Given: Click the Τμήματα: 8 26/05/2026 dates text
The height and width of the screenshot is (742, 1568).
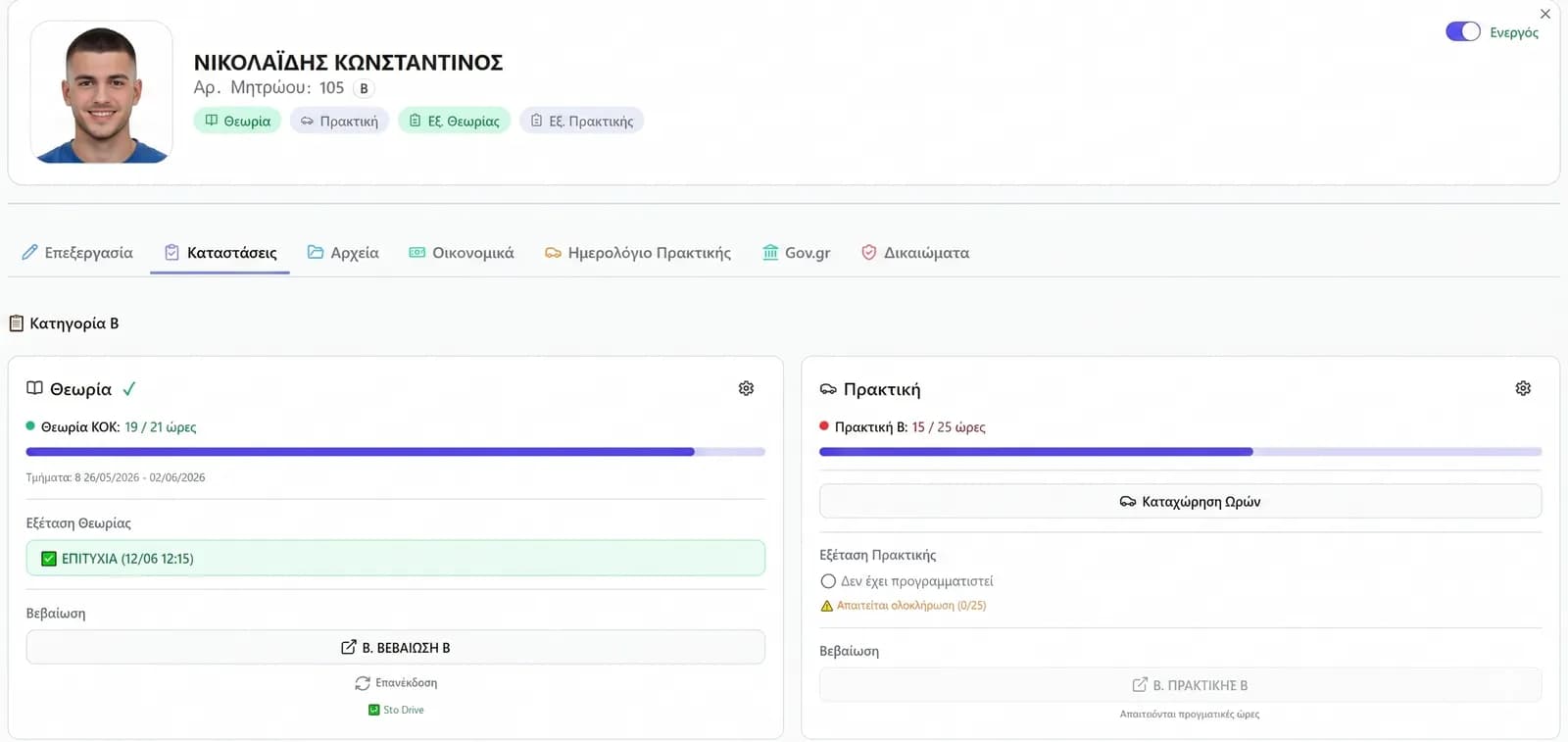Looking at the screenshot, I should click(x=116, y=477).
